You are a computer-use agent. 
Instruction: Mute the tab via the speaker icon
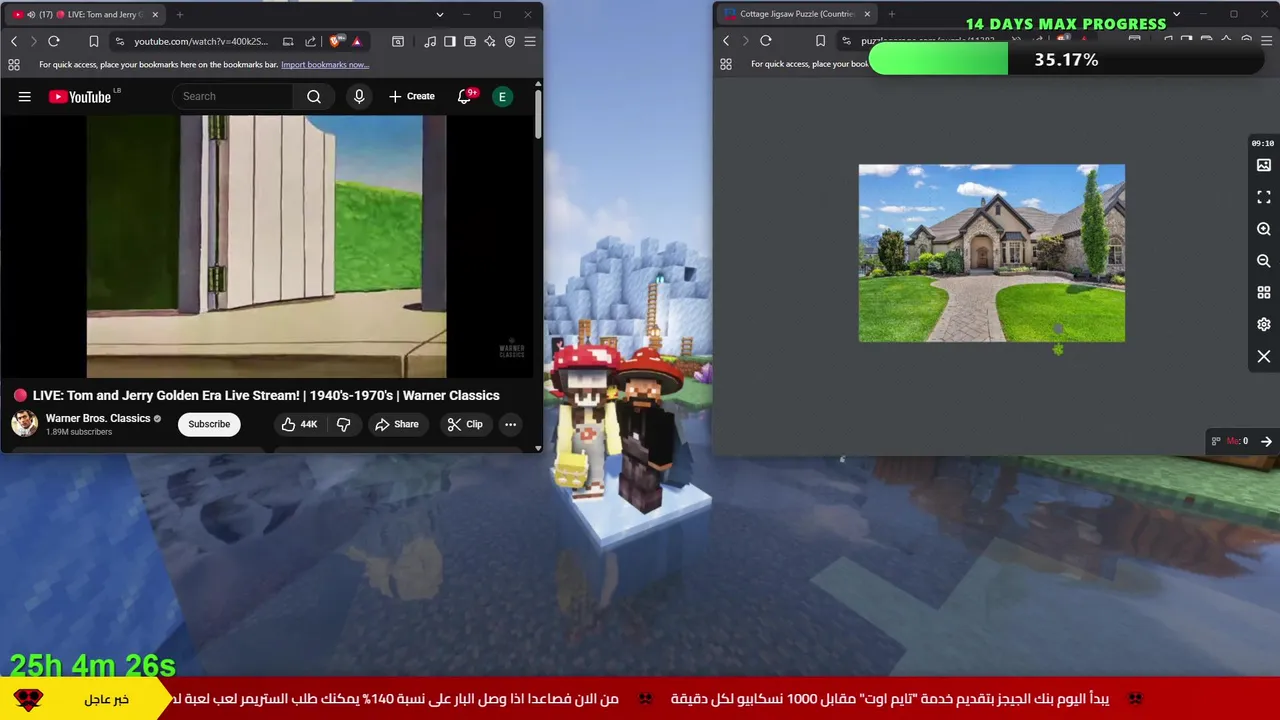[31, 14]
